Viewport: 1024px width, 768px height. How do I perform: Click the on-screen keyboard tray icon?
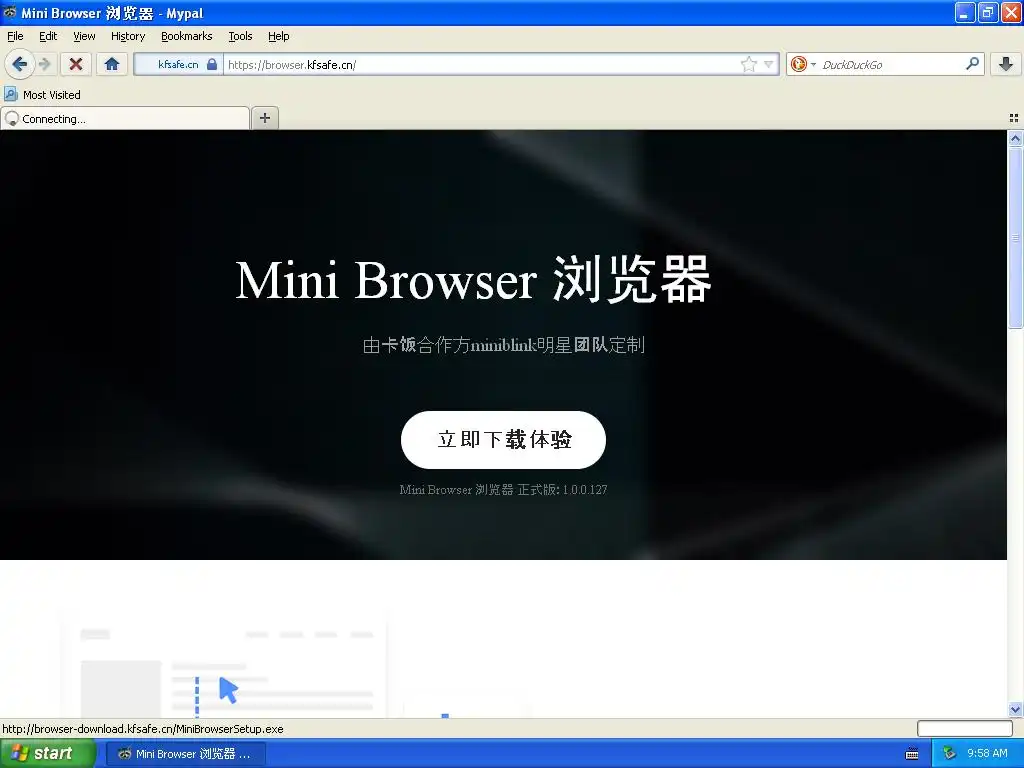(912, 754)
